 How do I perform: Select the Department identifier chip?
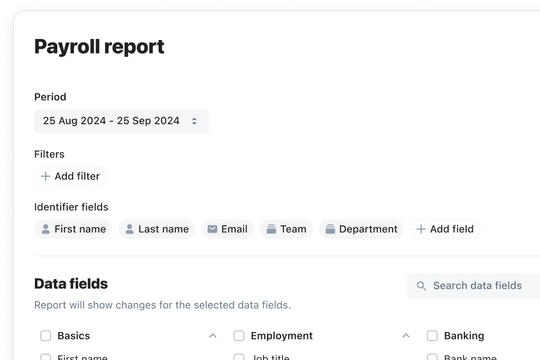click(361, 229)
